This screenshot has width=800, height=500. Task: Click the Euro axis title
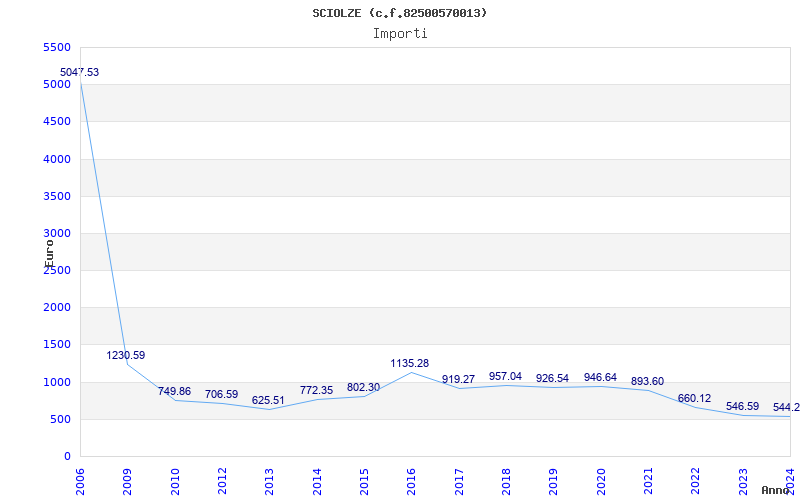49,253
